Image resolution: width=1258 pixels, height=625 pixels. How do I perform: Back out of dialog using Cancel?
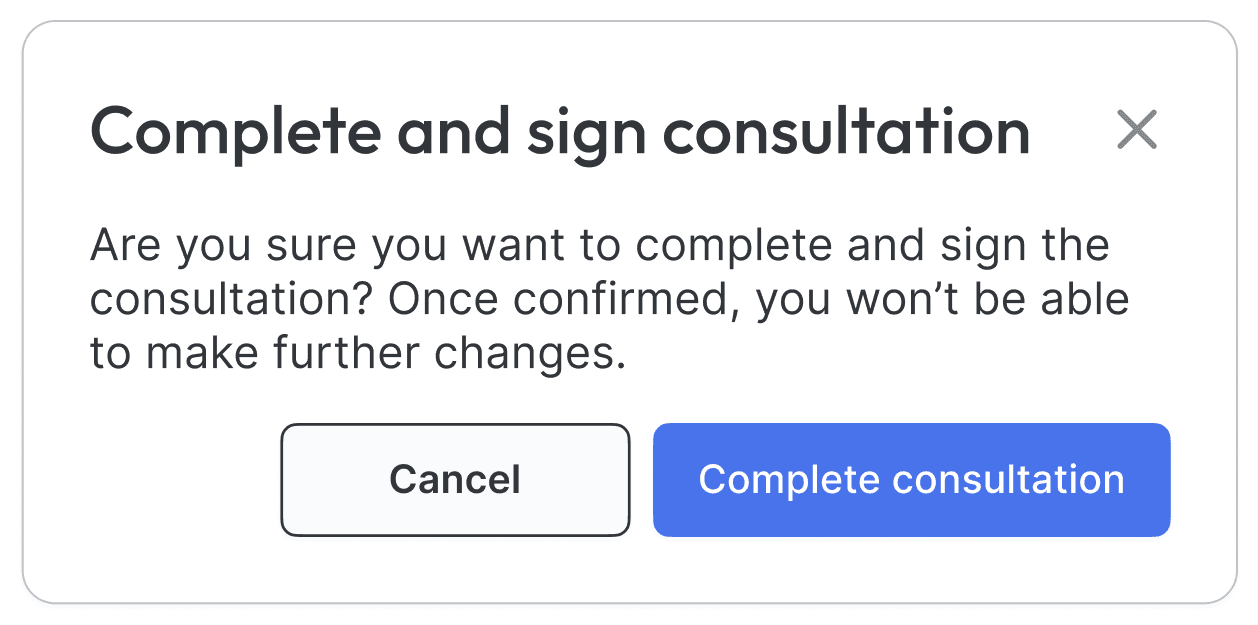[x=455, y=480]
